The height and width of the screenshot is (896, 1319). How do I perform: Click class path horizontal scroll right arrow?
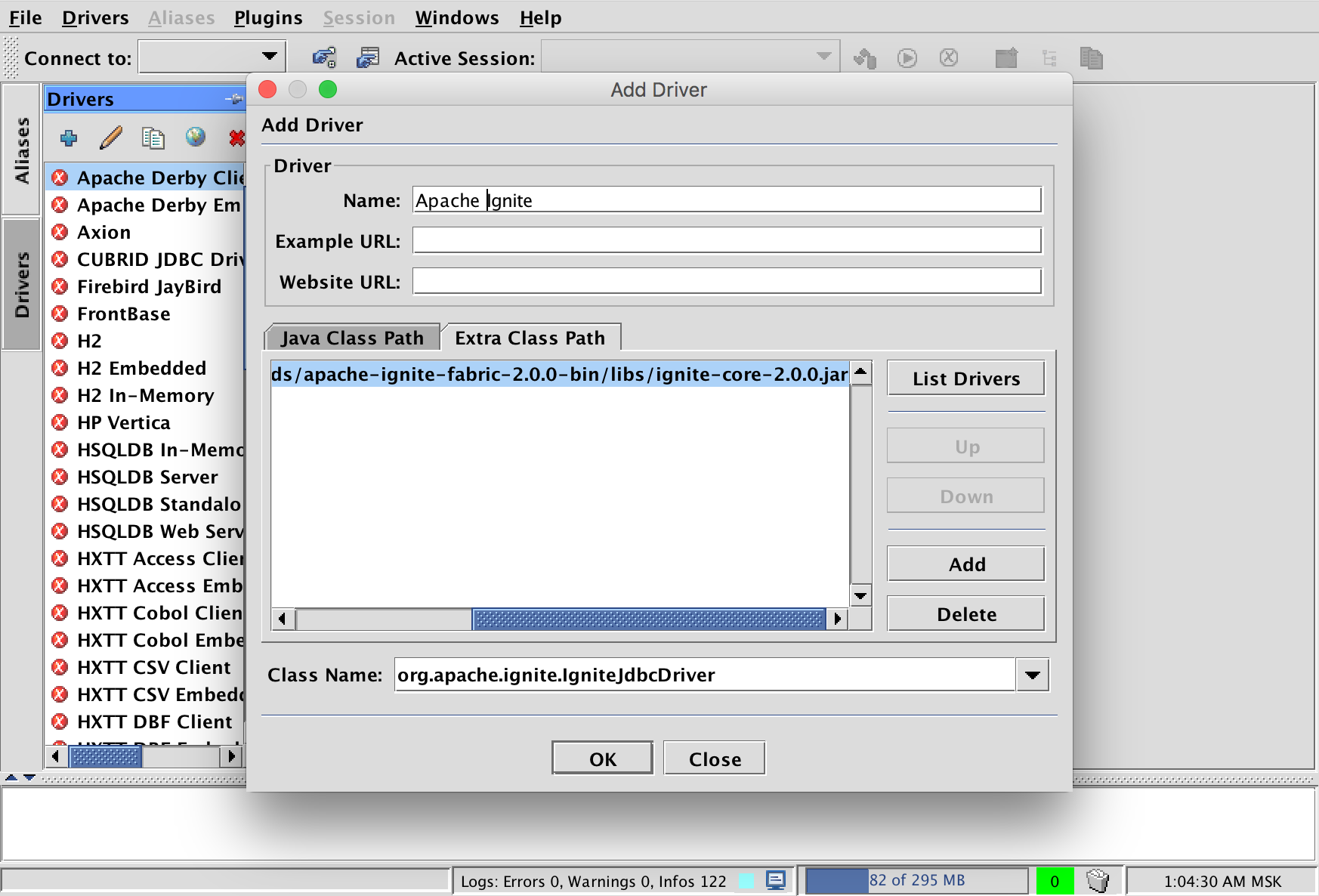(x=837, y=619)
